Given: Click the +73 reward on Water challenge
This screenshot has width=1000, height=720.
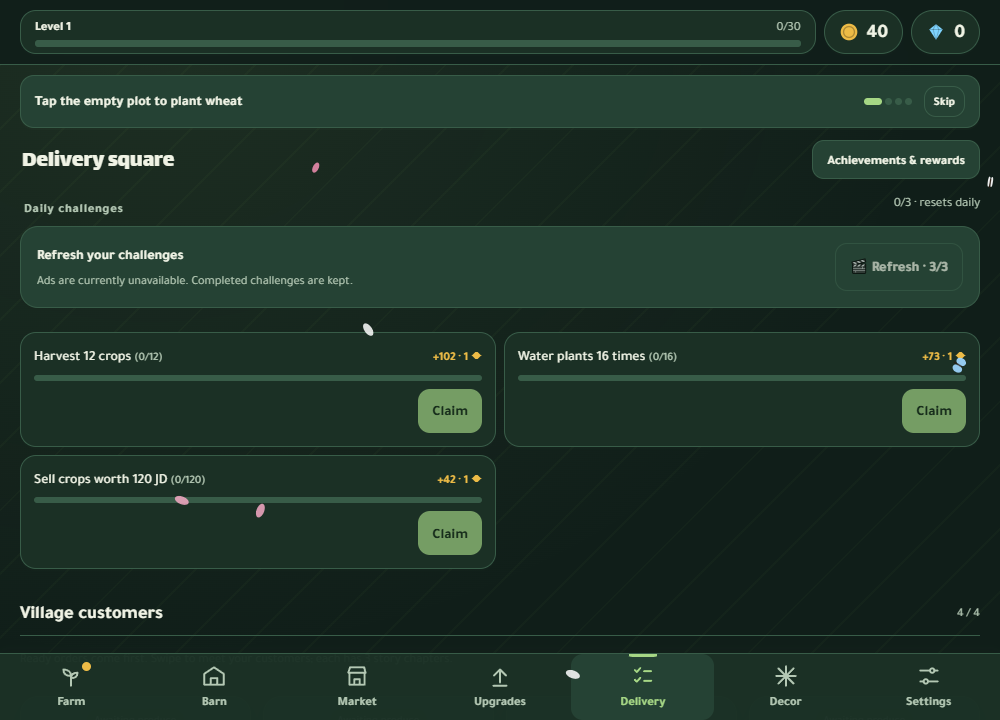Looking at the screenshot, I should coord(943,356).
